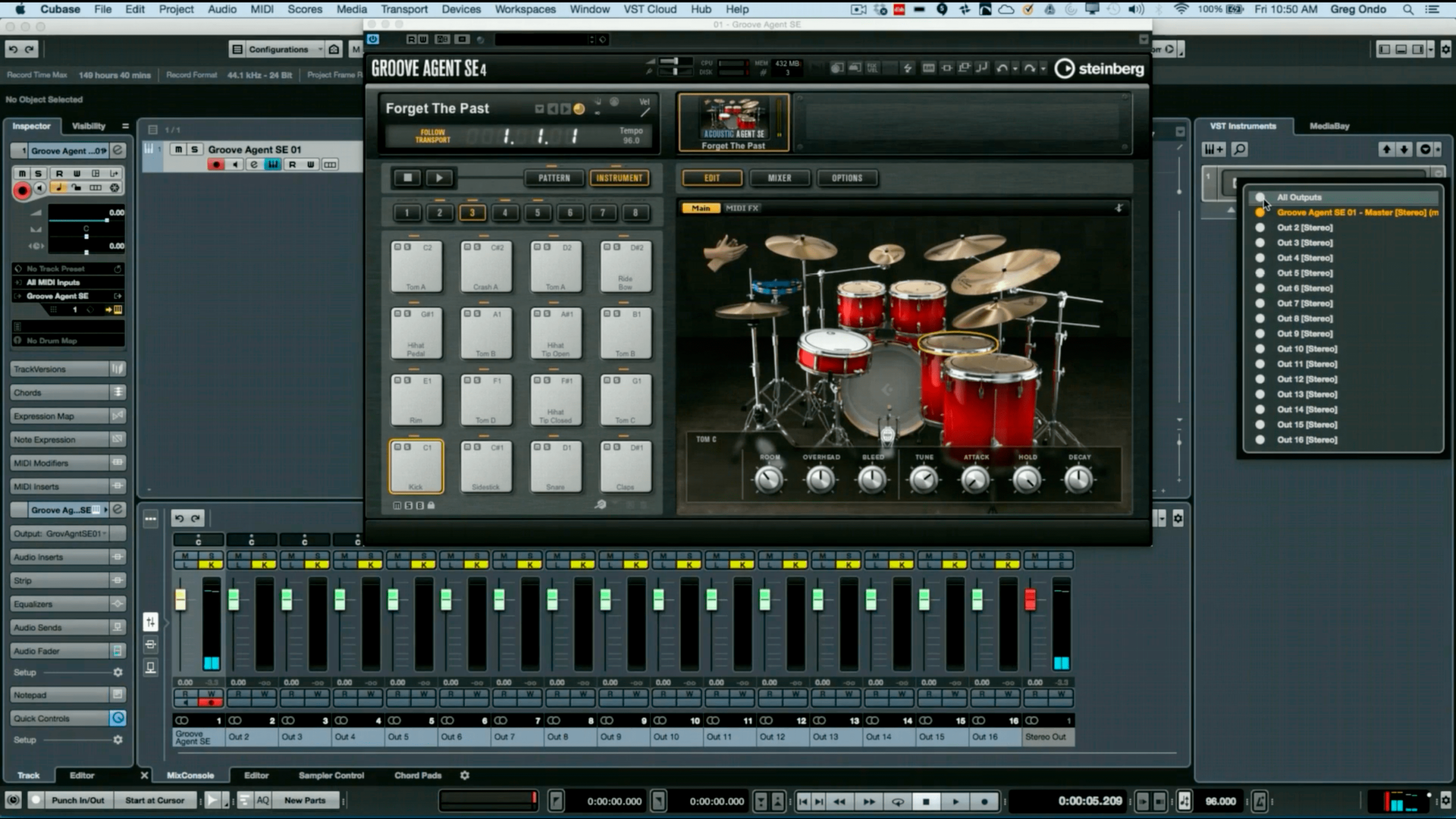Trigger the Sidestick pad C#1
Screen dimensions: 1456x819
[486, 466]
